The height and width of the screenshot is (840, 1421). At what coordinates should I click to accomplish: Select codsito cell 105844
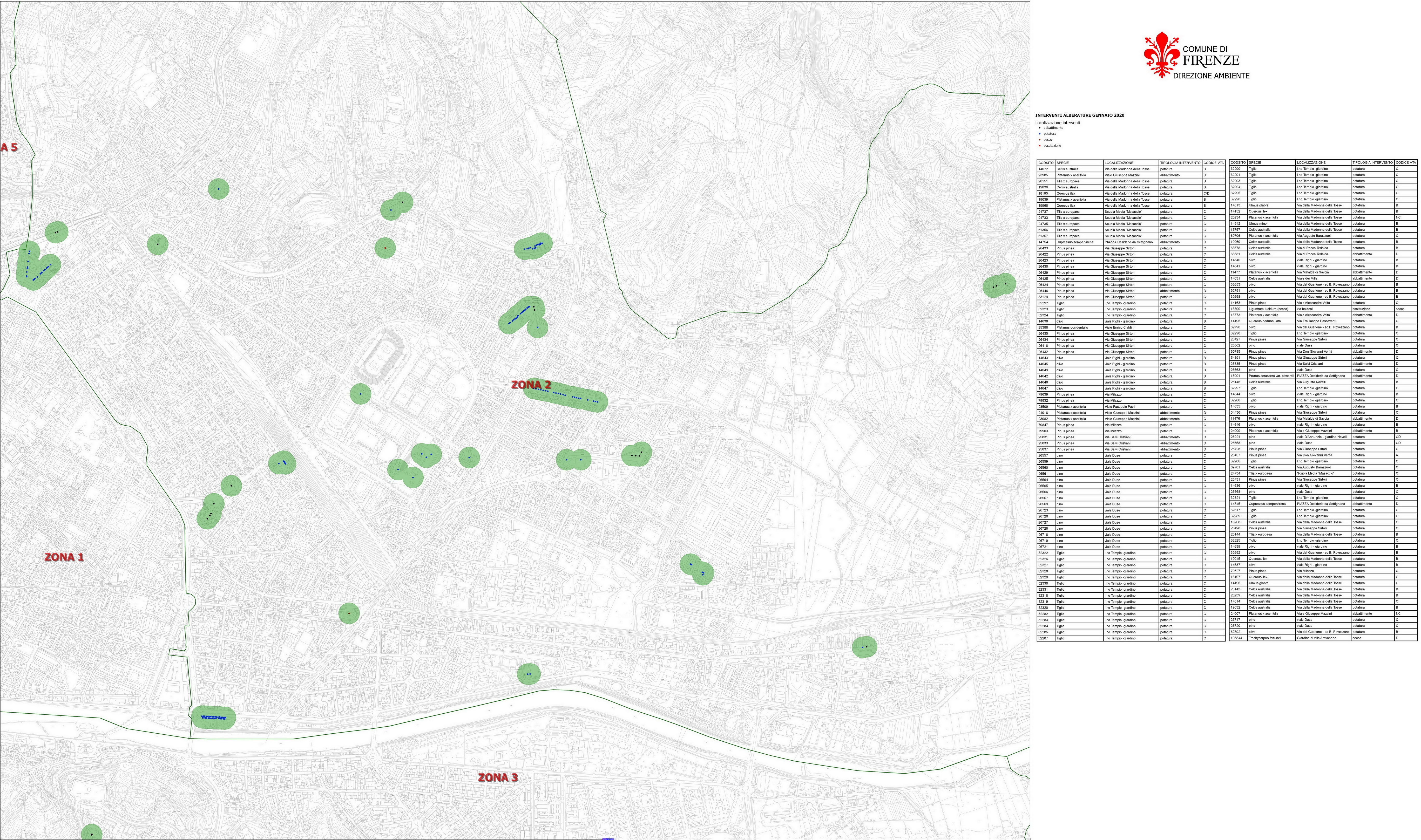coord(1238,638)
